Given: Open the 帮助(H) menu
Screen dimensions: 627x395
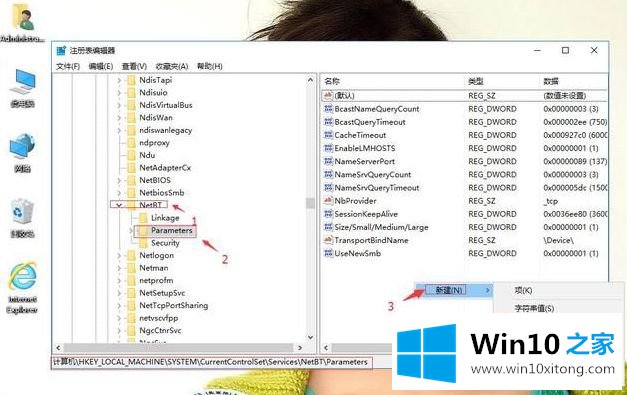Looking at the screenshot, I should (x=210, y=66).
